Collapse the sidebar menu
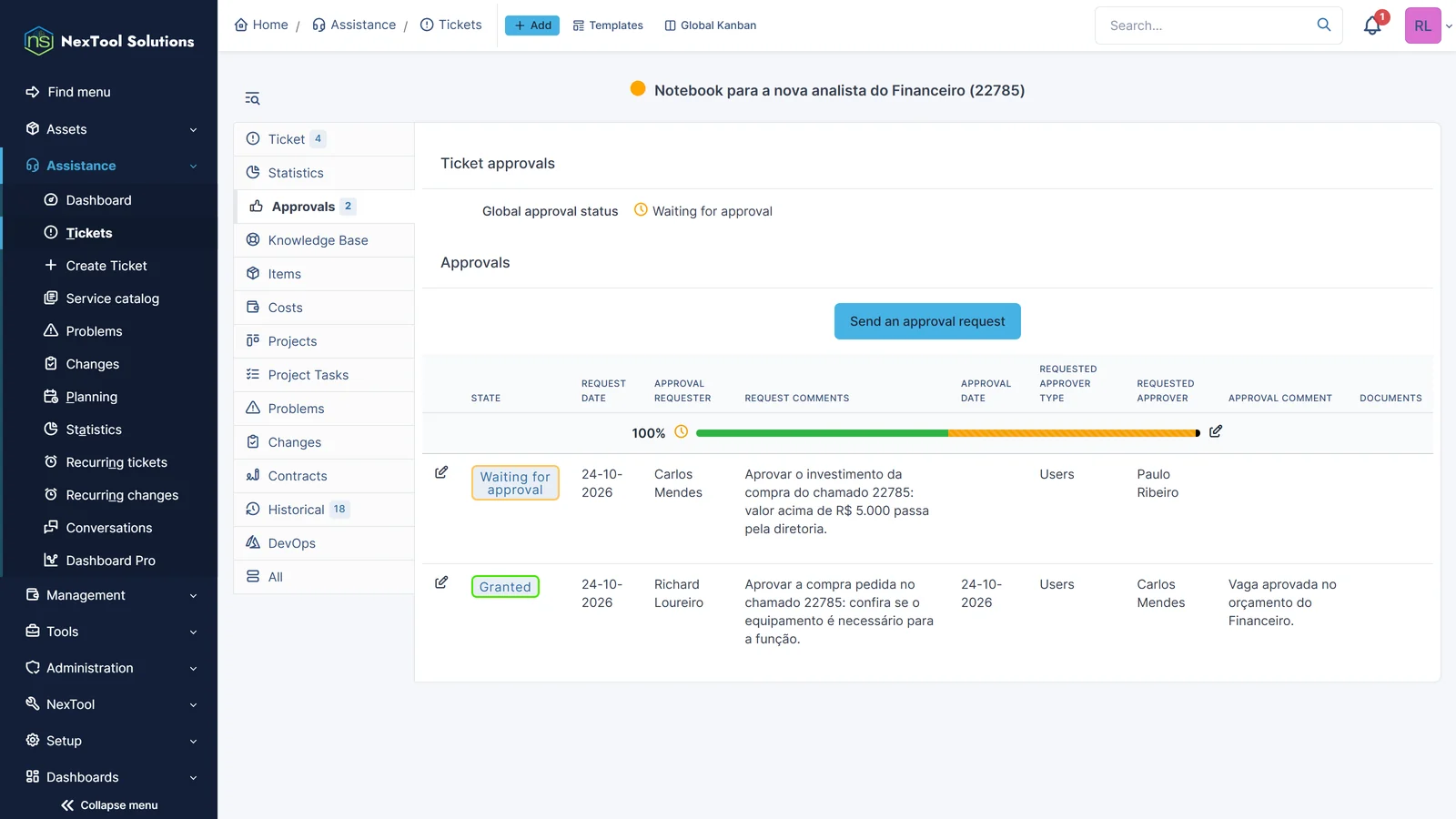This screenshot has width=1456, height=819. pos(109,805)
